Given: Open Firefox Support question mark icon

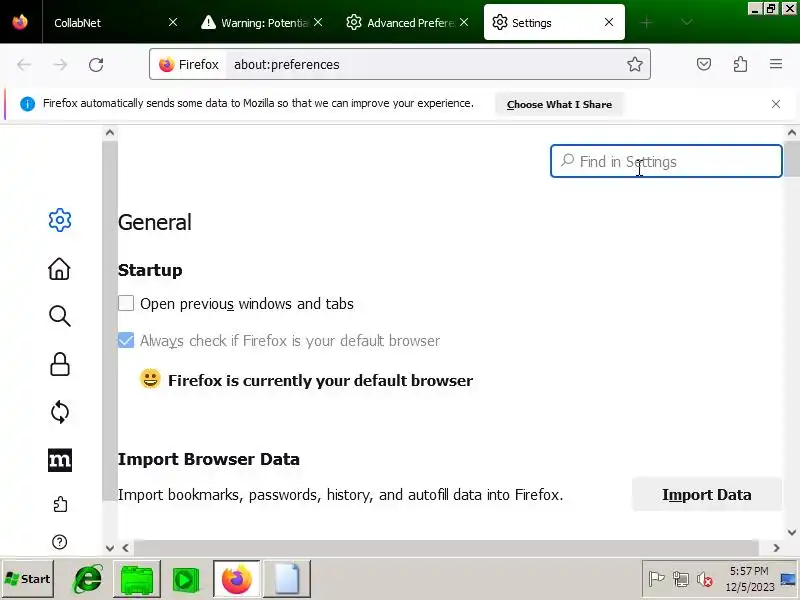Looking at the screenshot, I should click(x=60, y=542).
